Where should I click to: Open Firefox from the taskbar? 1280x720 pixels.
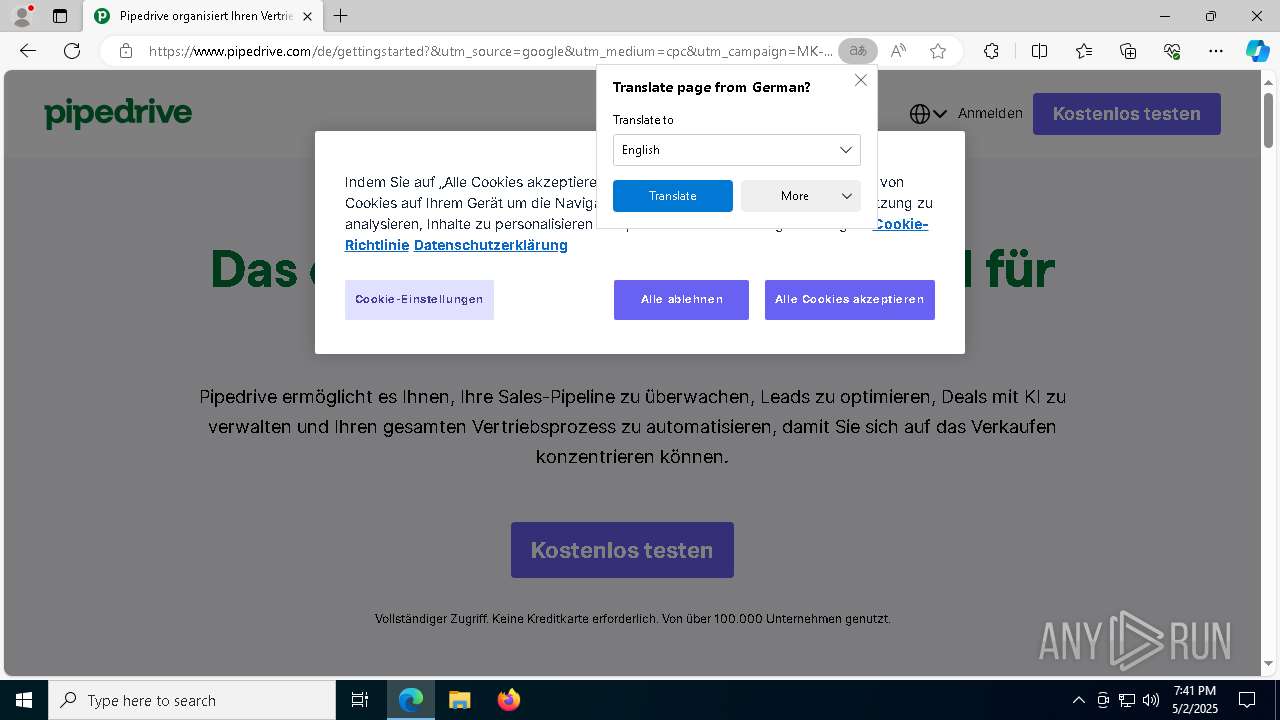[509, 700]
